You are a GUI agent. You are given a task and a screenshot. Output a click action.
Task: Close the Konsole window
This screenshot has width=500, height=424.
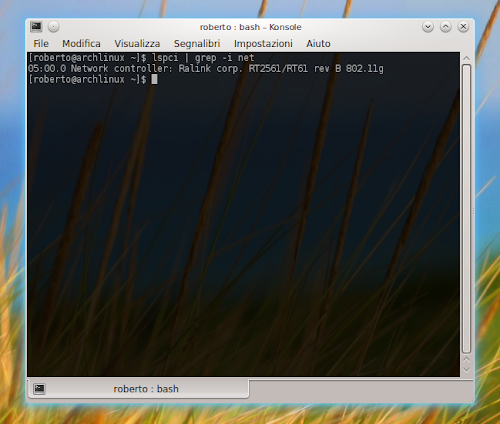pyautogui.click(x=463, y=27)
